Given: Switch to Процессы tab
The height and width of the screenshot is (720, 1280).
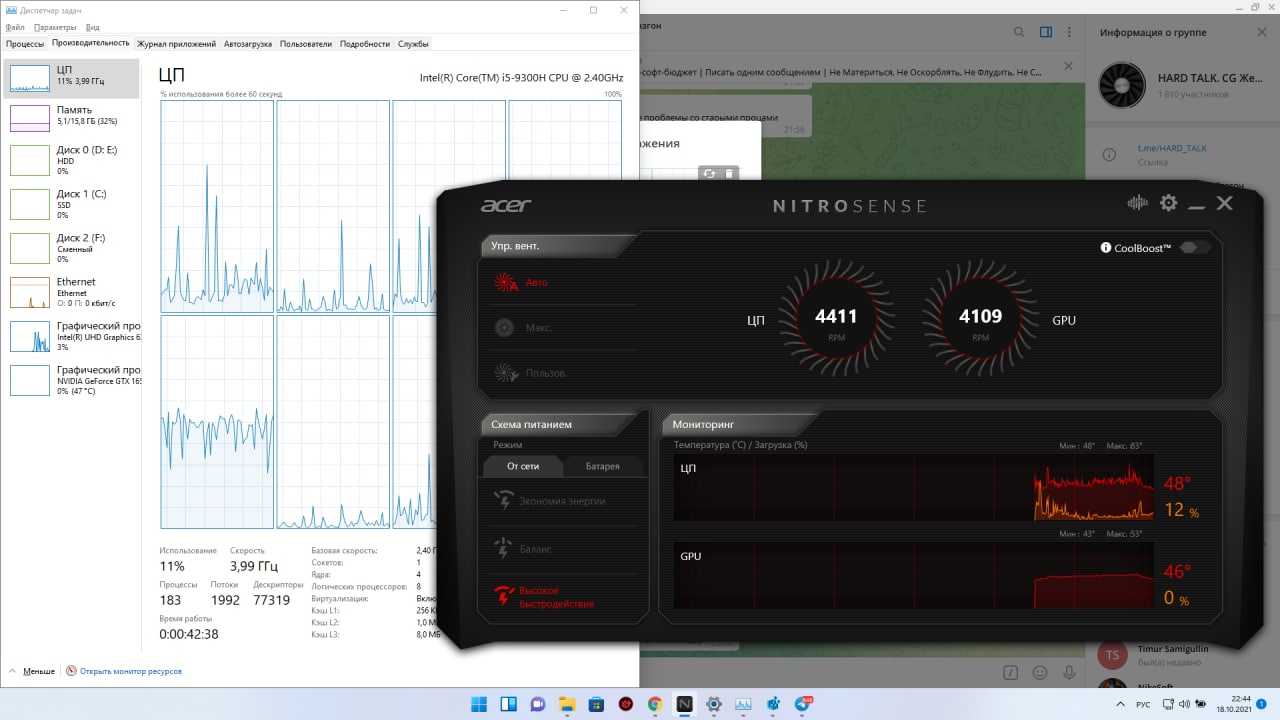Looking at the screenshot, I should tap(25, 44).
